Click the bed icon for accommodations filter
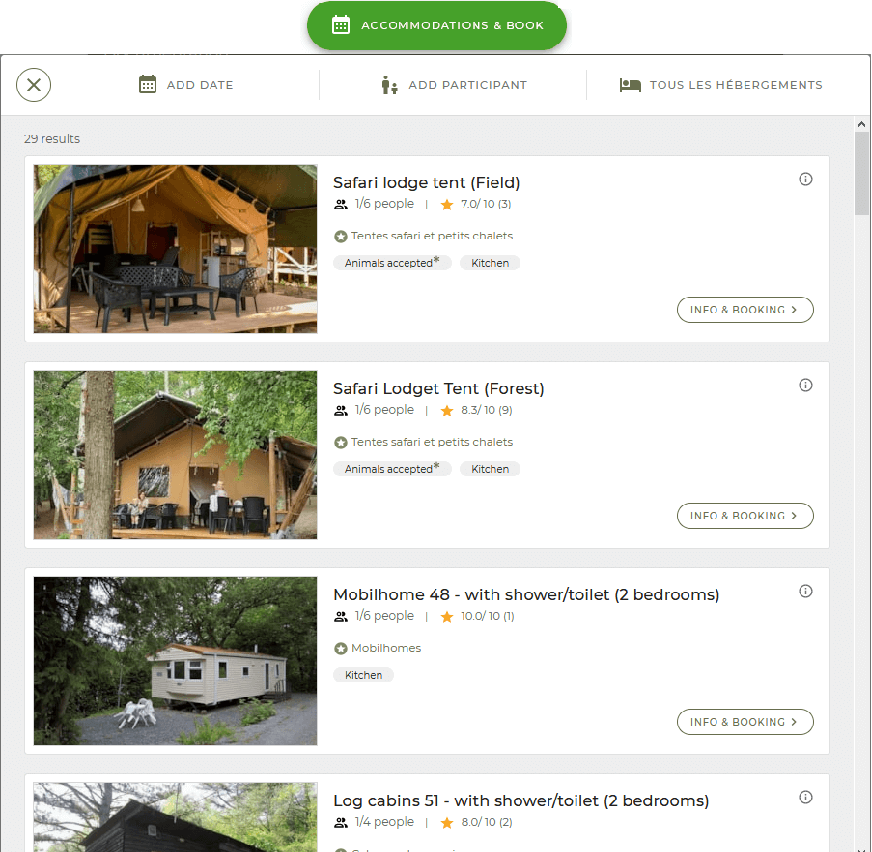 [x=630, y=85]
